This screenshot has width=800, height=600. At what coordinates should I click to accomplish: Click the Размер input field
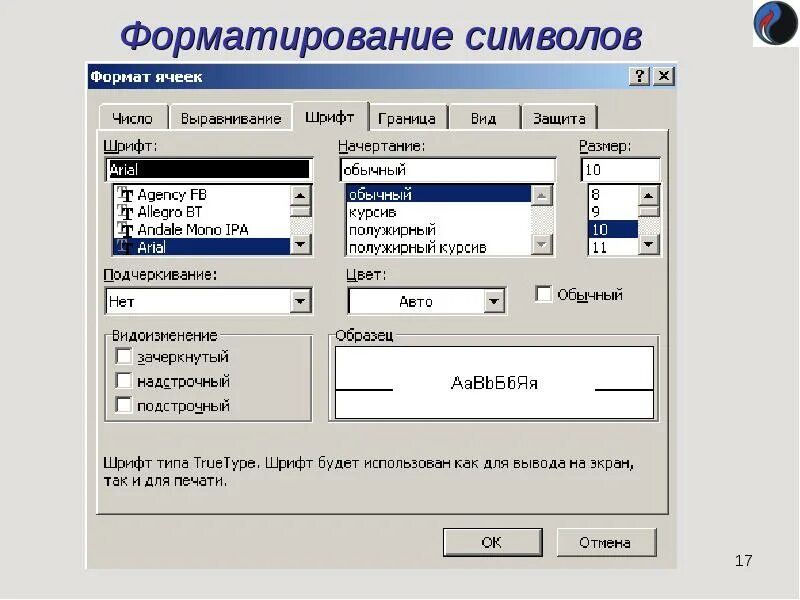tap(620, 169)
